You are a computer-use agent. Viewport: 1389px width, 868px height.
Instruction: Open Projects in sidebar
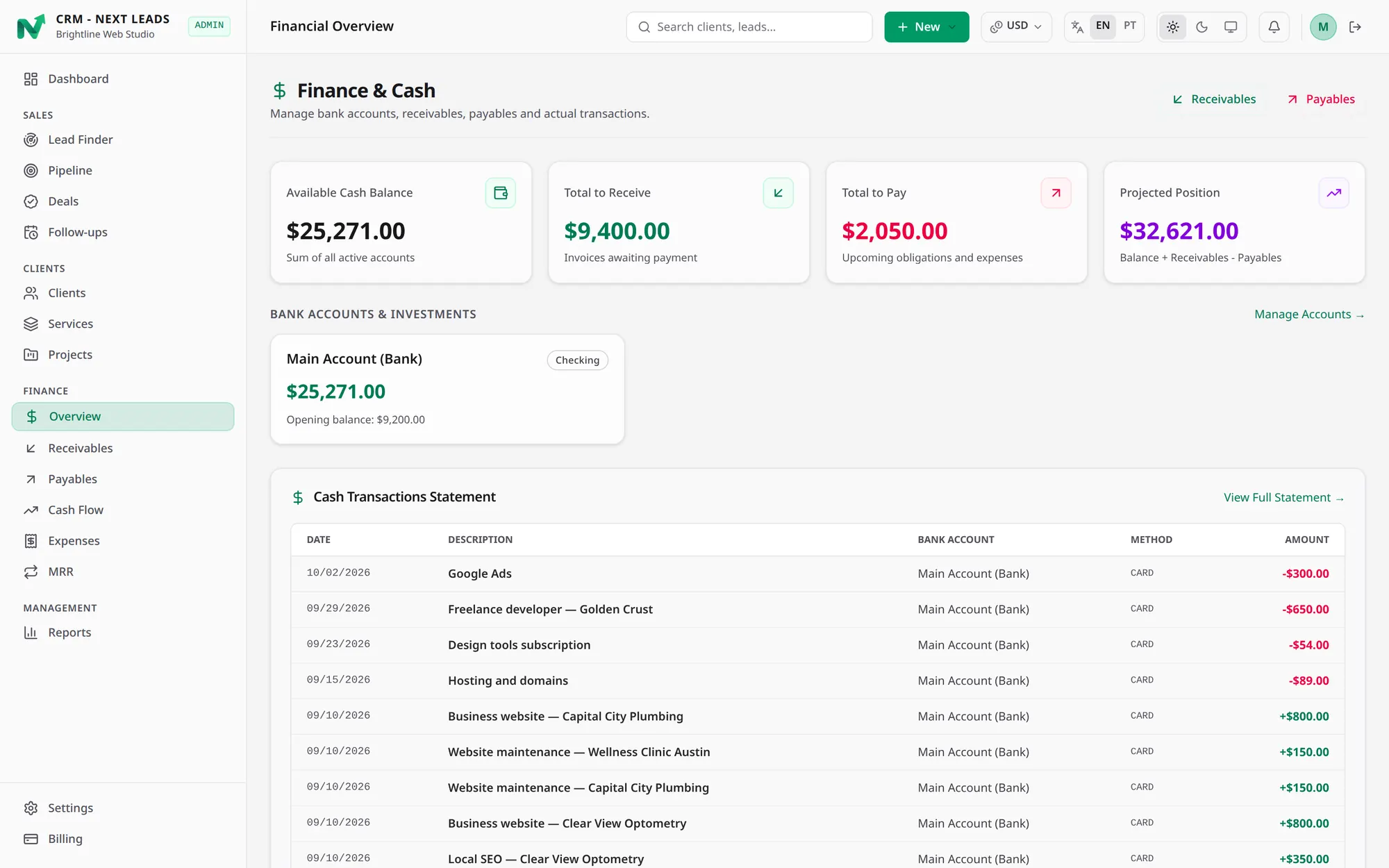click(123, 355)
